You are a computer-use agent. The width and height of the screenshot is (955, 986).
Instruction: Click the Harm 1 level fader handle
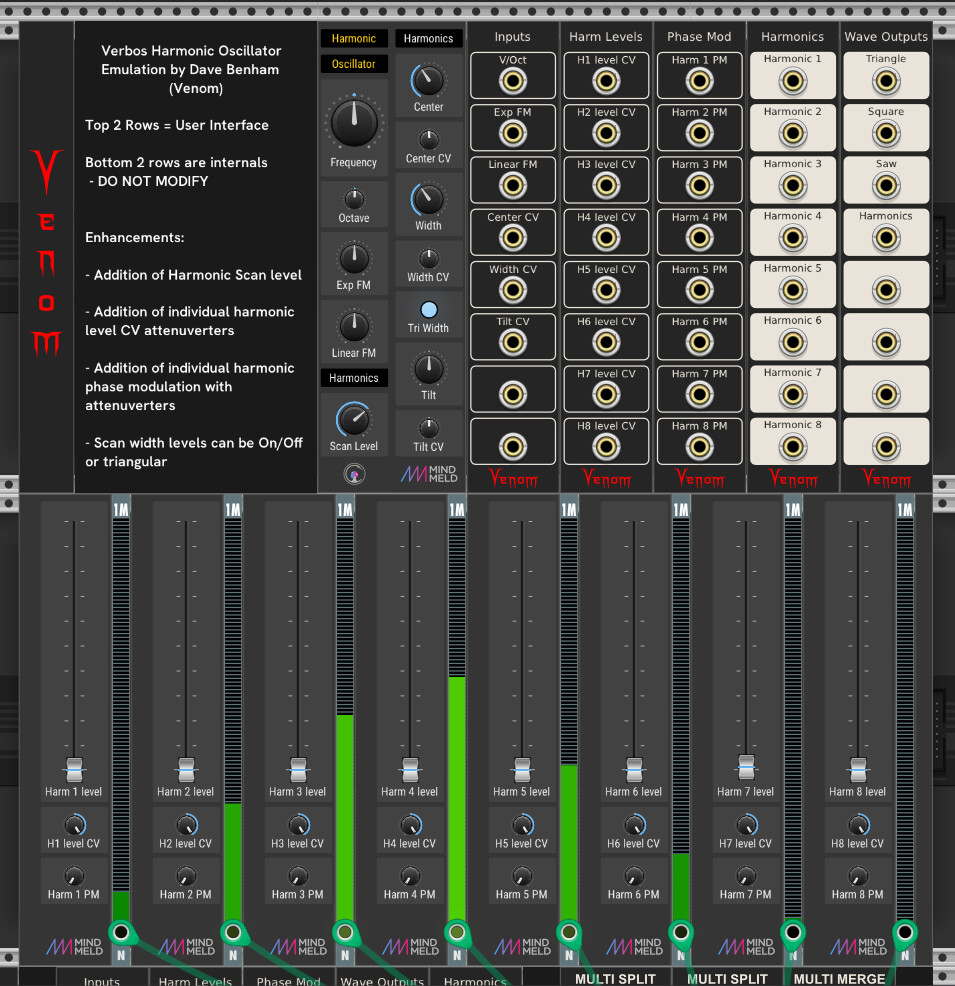pyautogui.click(x=74, y=770)
